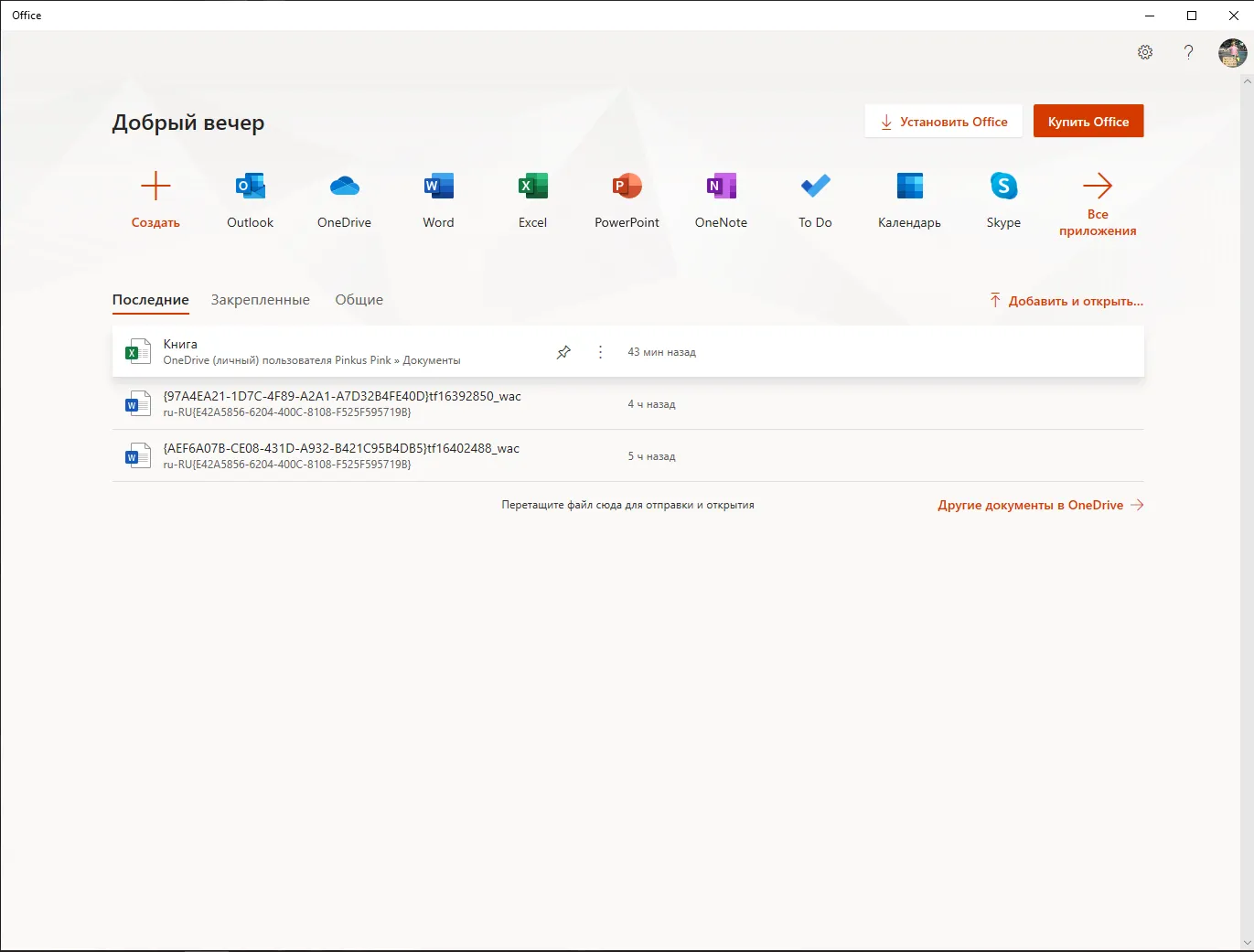1254x952 pixels.
Task: Click the Excel file icon next to Книга
Action: coord(137,352)
